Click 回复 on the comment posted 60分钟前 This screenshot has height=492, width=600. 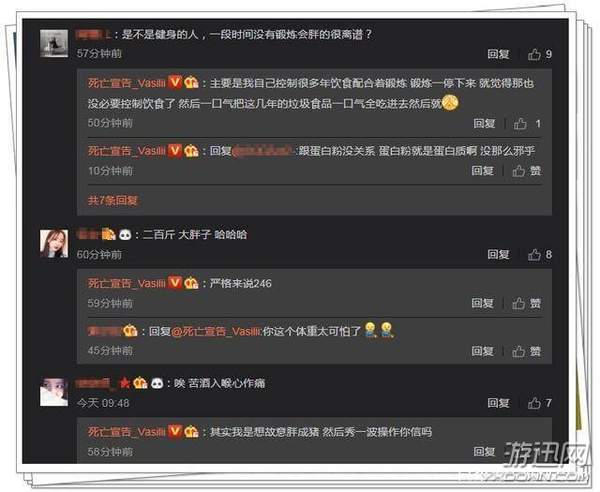(x=498, y=254)
